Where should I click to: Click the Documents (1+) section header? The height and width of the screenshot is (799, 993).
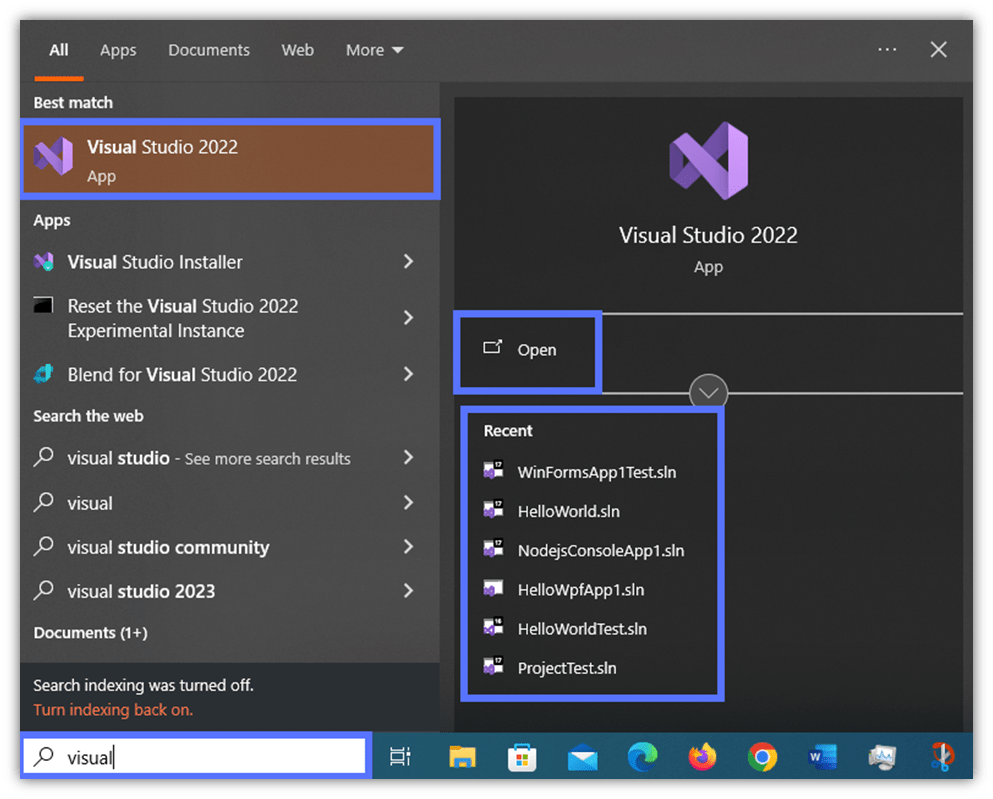[91, 632]
